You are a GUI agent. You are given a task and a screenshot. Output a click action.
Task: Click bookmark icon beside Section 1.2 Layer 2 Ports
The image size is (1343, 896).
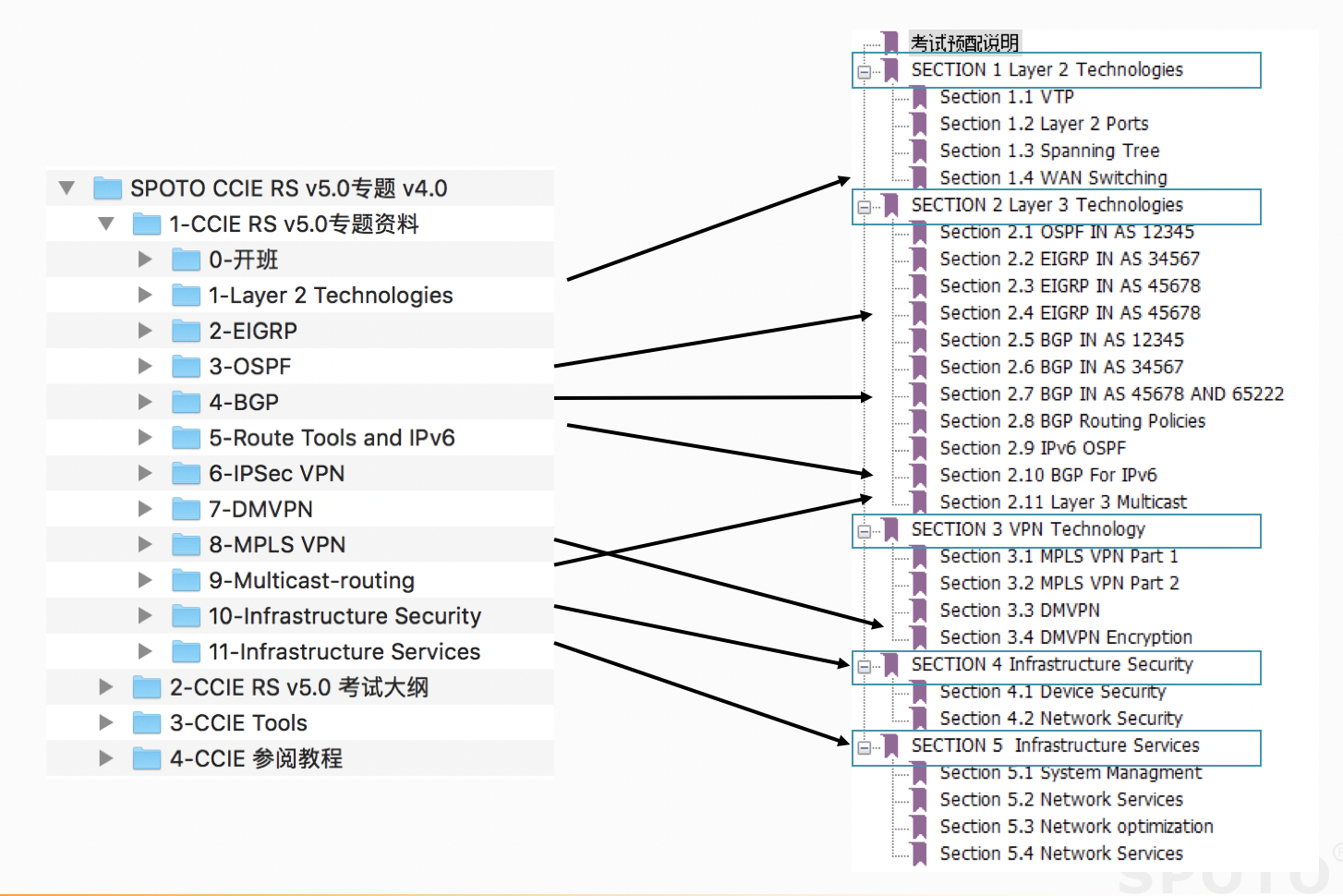pos(919,124)
